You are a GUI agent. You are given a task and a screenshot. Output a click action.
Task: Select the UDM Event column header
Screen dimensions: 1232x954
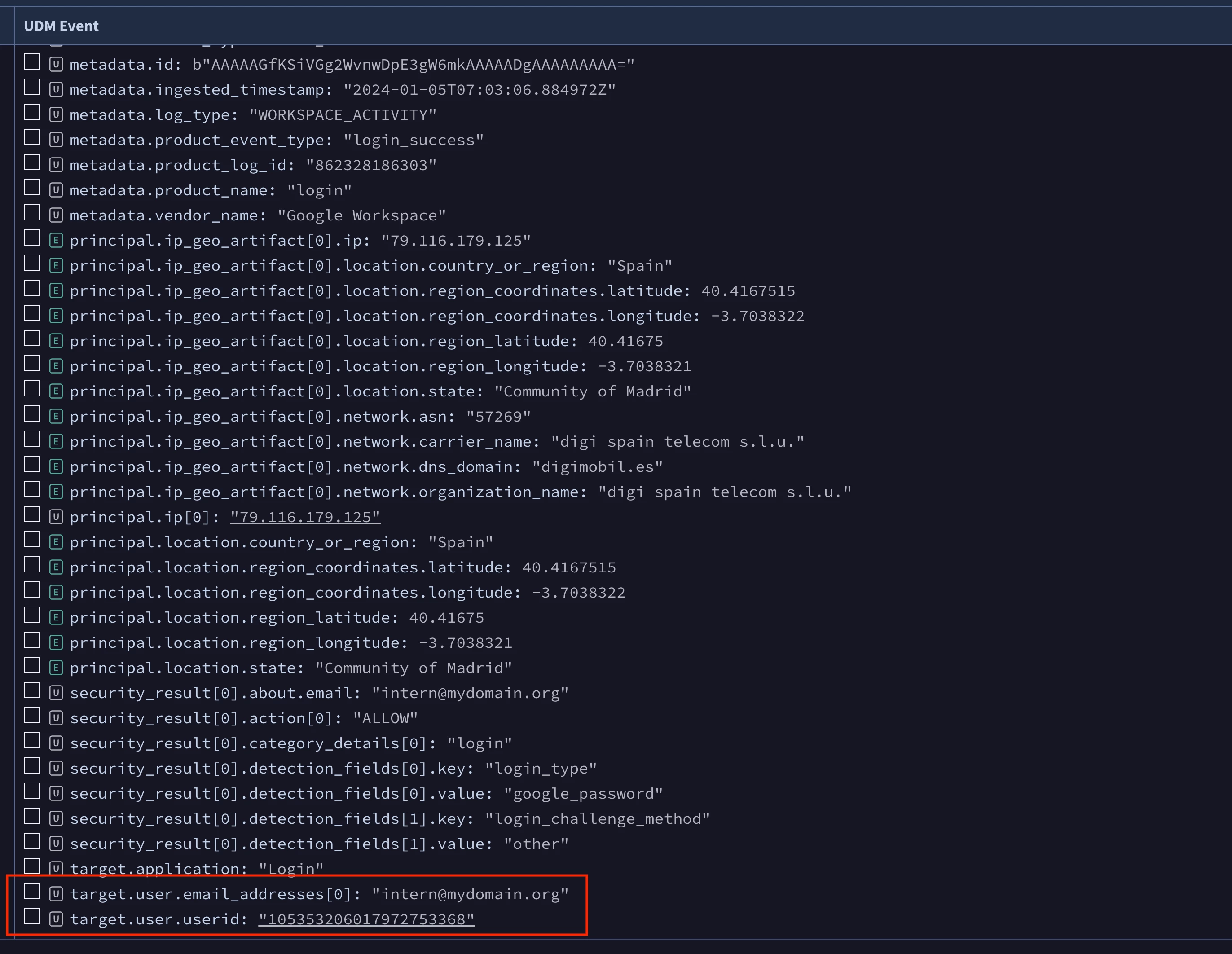point(61,26)
